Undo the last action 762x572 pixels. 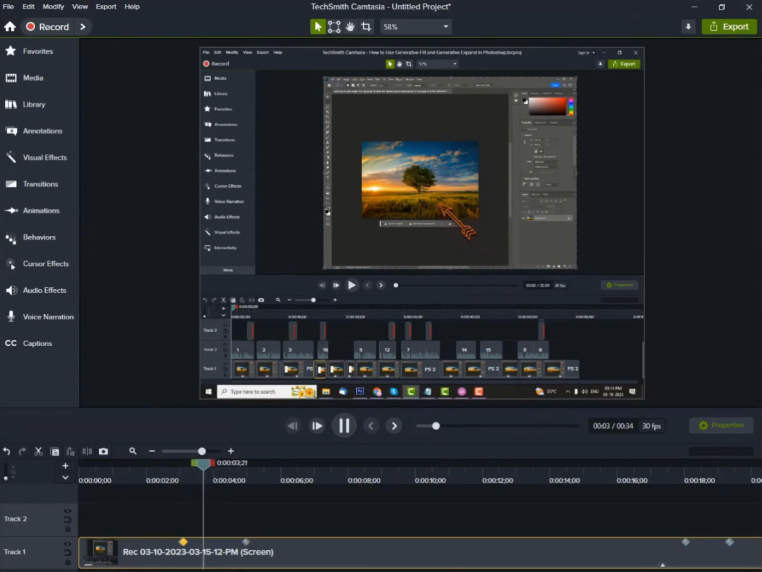pos(7,451)
